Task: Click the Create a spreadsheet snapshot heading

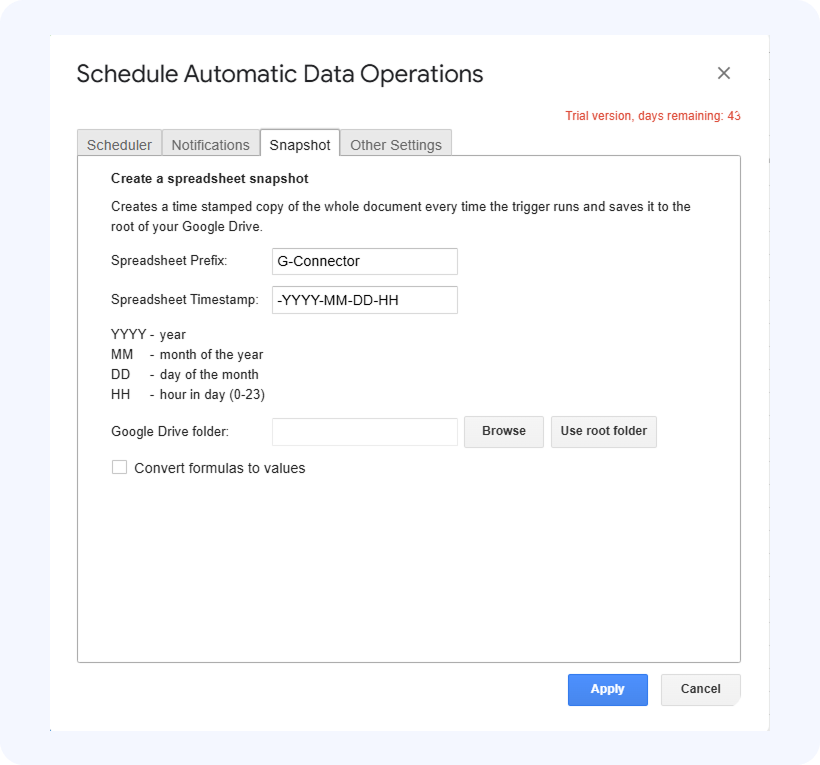Action: pyautogui.click(x=210, y=179)
